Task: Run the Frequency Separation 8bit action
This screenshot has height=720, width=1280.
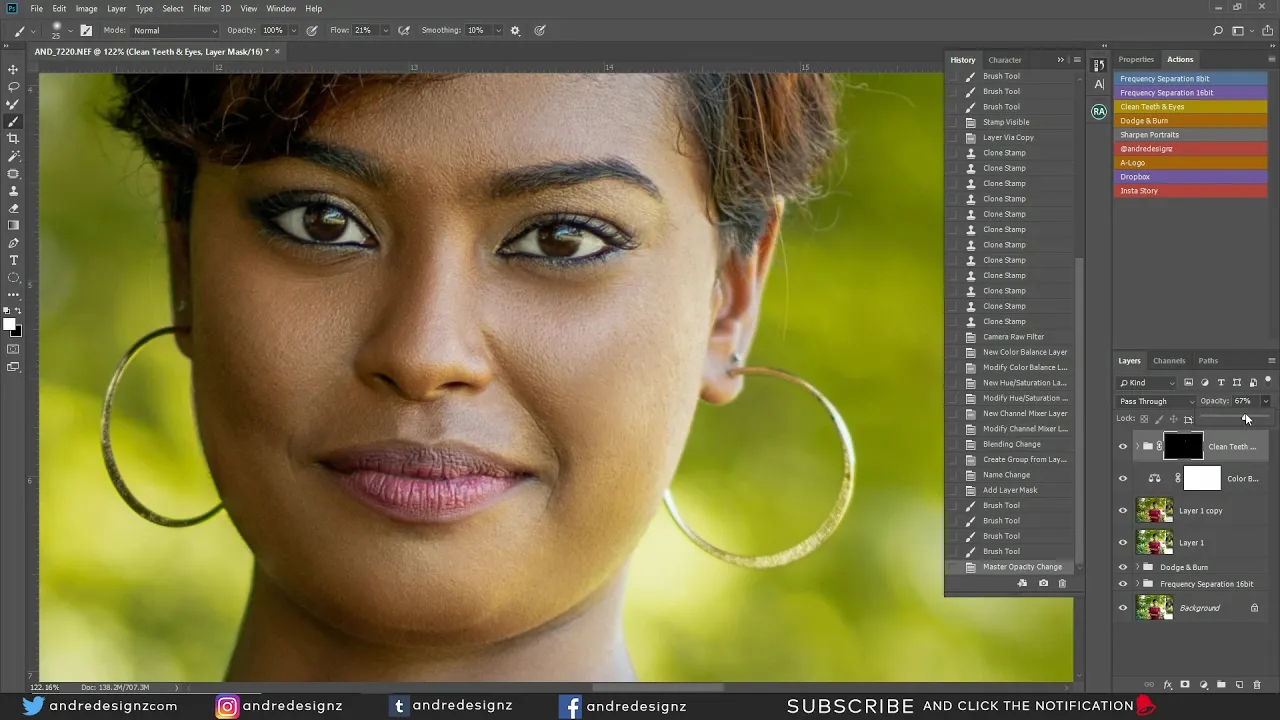Action: (1191, 79)
